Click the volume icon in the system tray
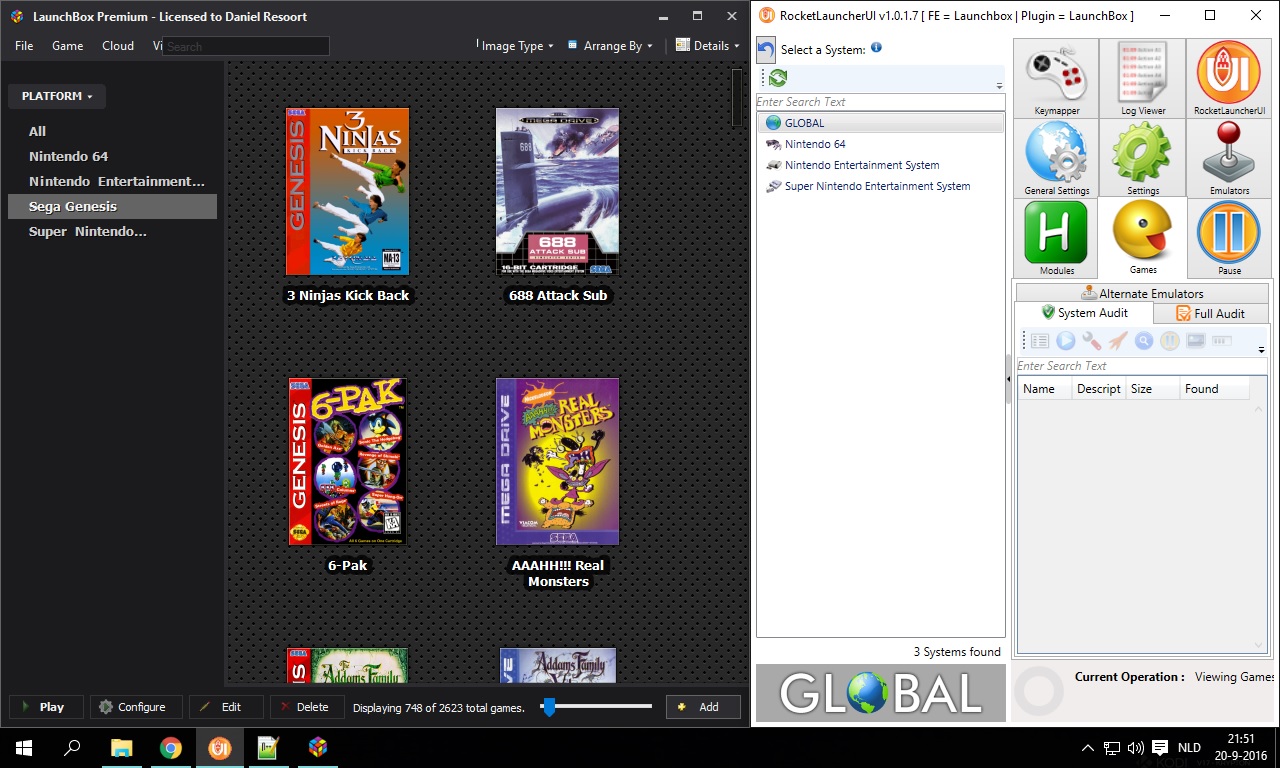 pos(1135,748)
